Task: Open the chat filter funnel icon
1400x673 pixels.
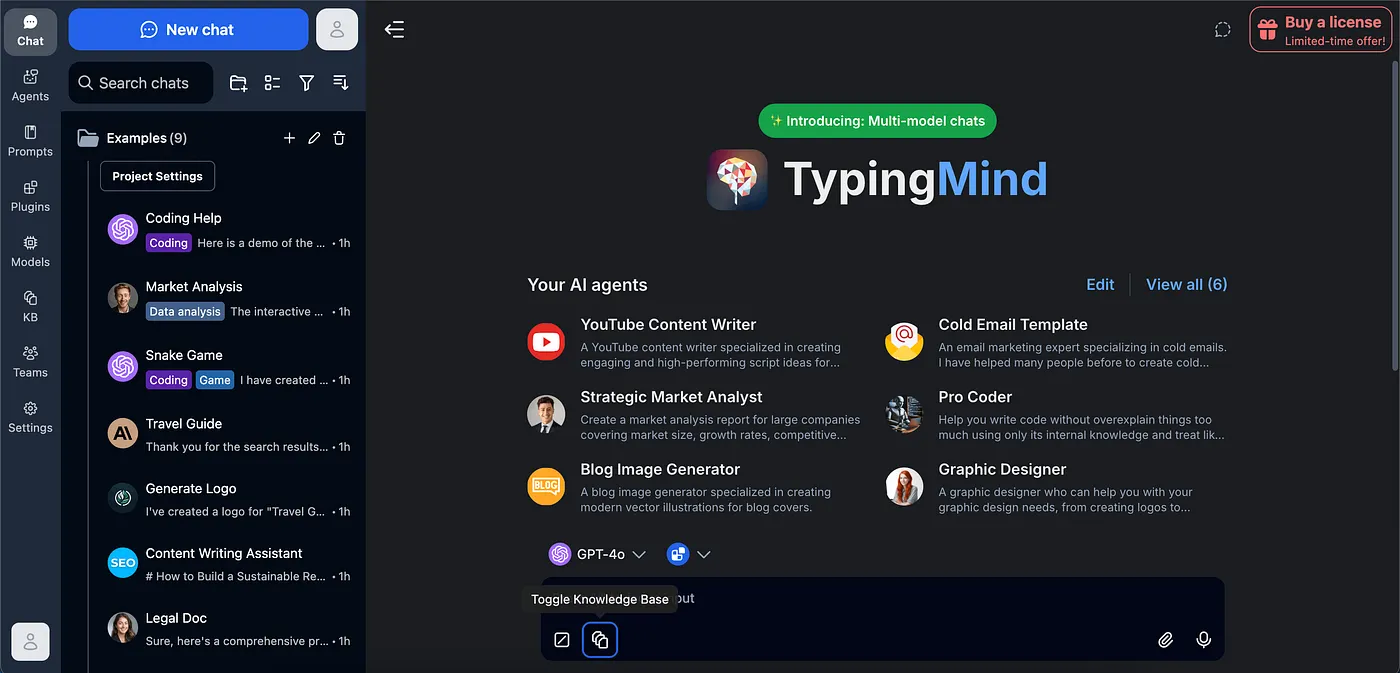Action: (307, 83)
